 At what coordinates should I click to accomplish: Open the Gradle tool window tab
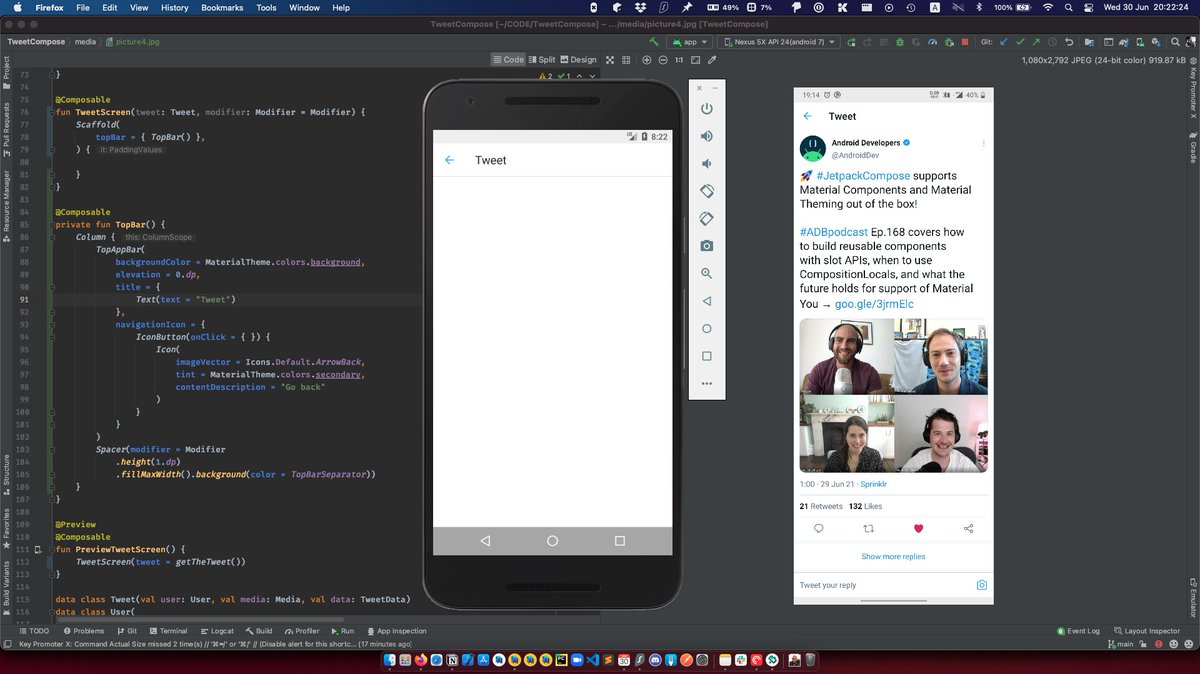pyautogui.click(x=1193, y=148)
